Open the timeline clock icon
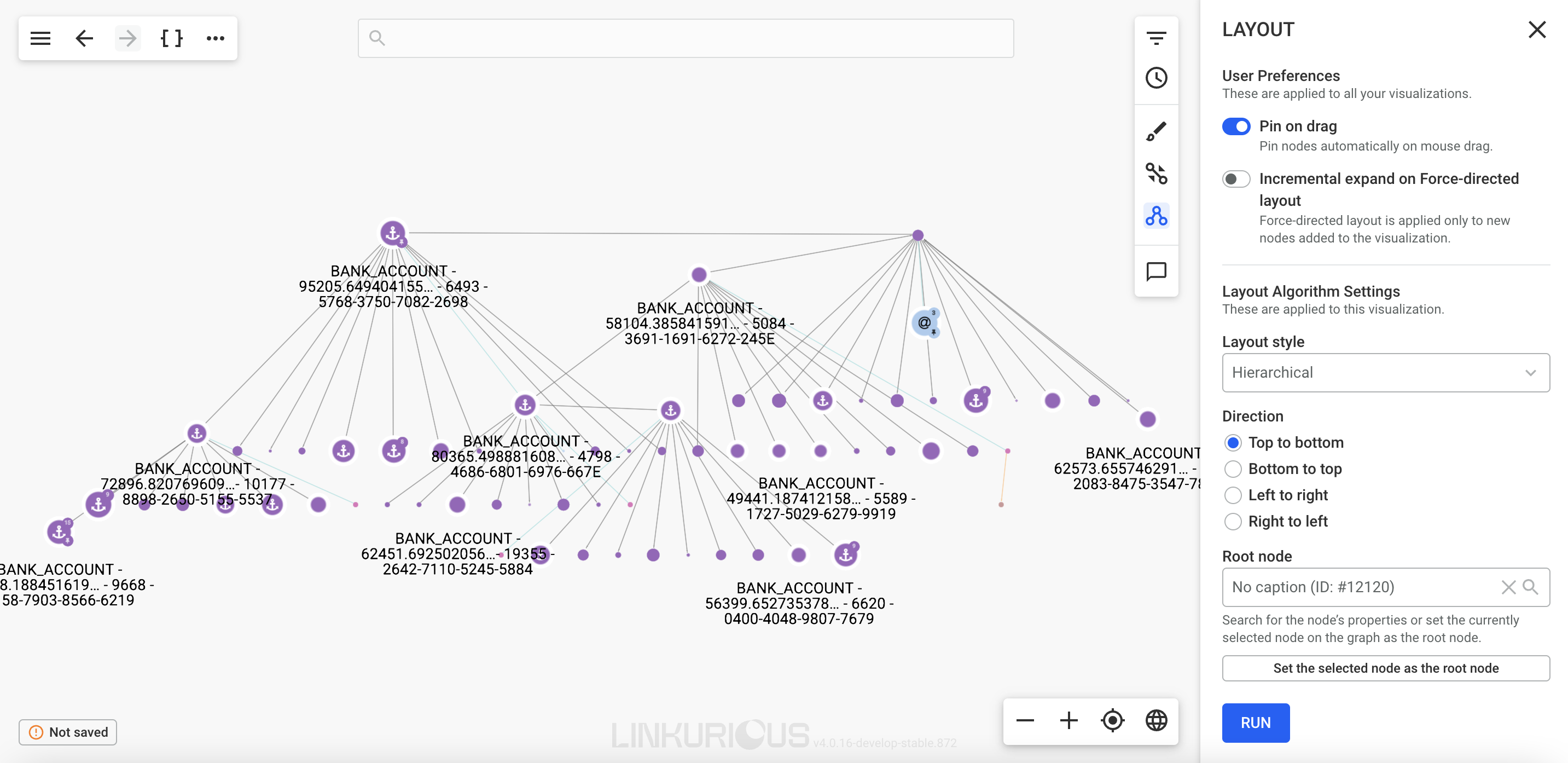 tap(1155, 78)
